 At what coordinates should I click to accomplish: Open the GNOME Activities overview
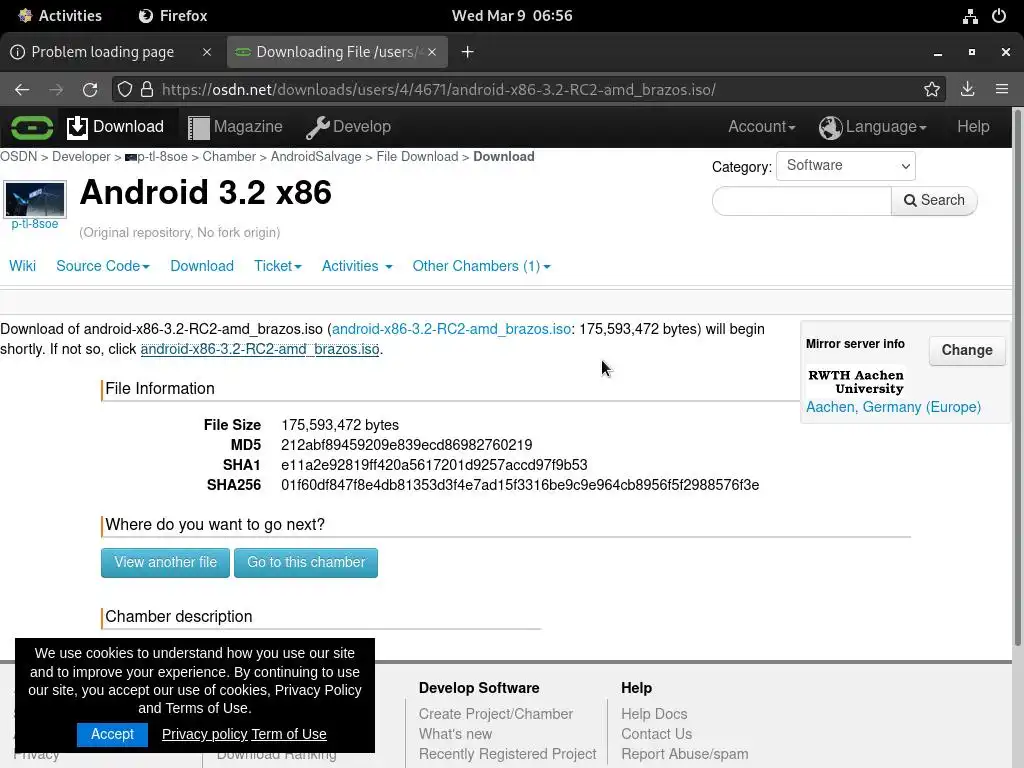[x=60, y=16]
